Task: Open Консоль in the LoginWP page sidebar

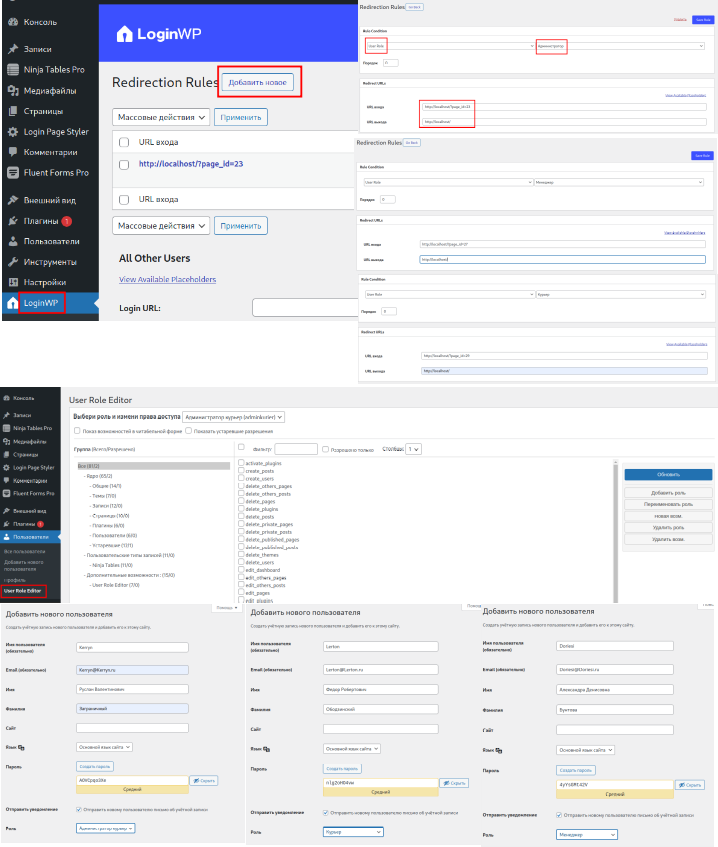Action: (x=40, y=22)
